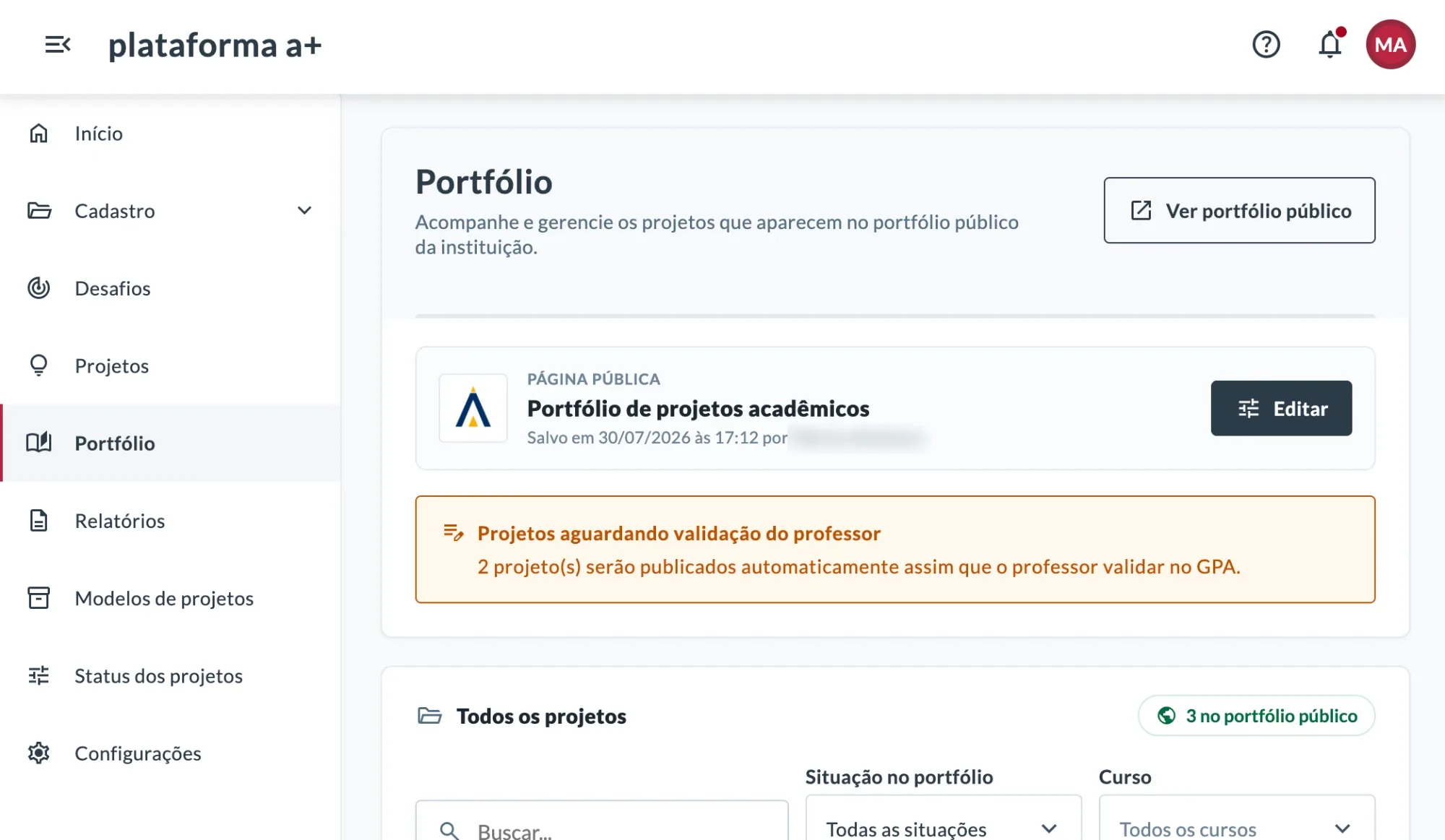The image size is (1445, 840).
Task: Click the plataforma a+ logo text
Action: click(215, 46)
